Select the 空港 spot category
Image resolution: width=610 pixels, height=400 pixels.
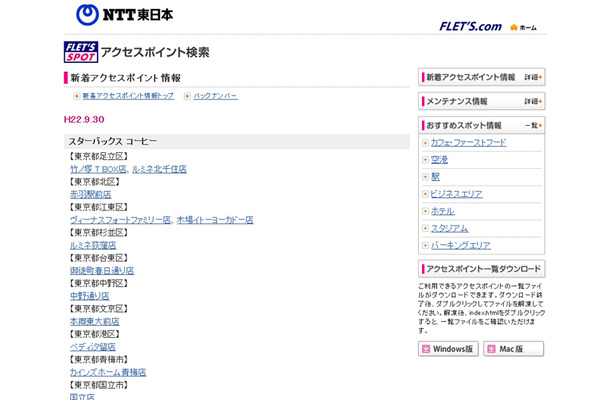(439, 160)
